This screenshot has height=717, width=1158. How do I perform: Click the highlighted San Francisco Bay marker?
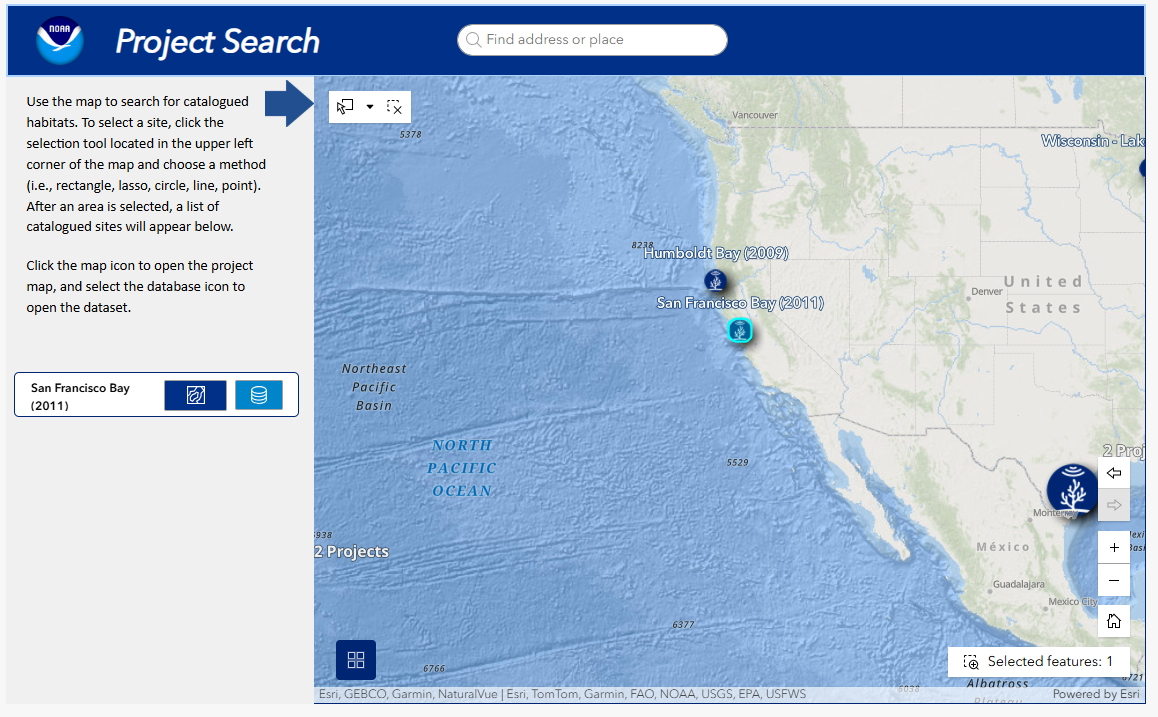coord(739,331)
